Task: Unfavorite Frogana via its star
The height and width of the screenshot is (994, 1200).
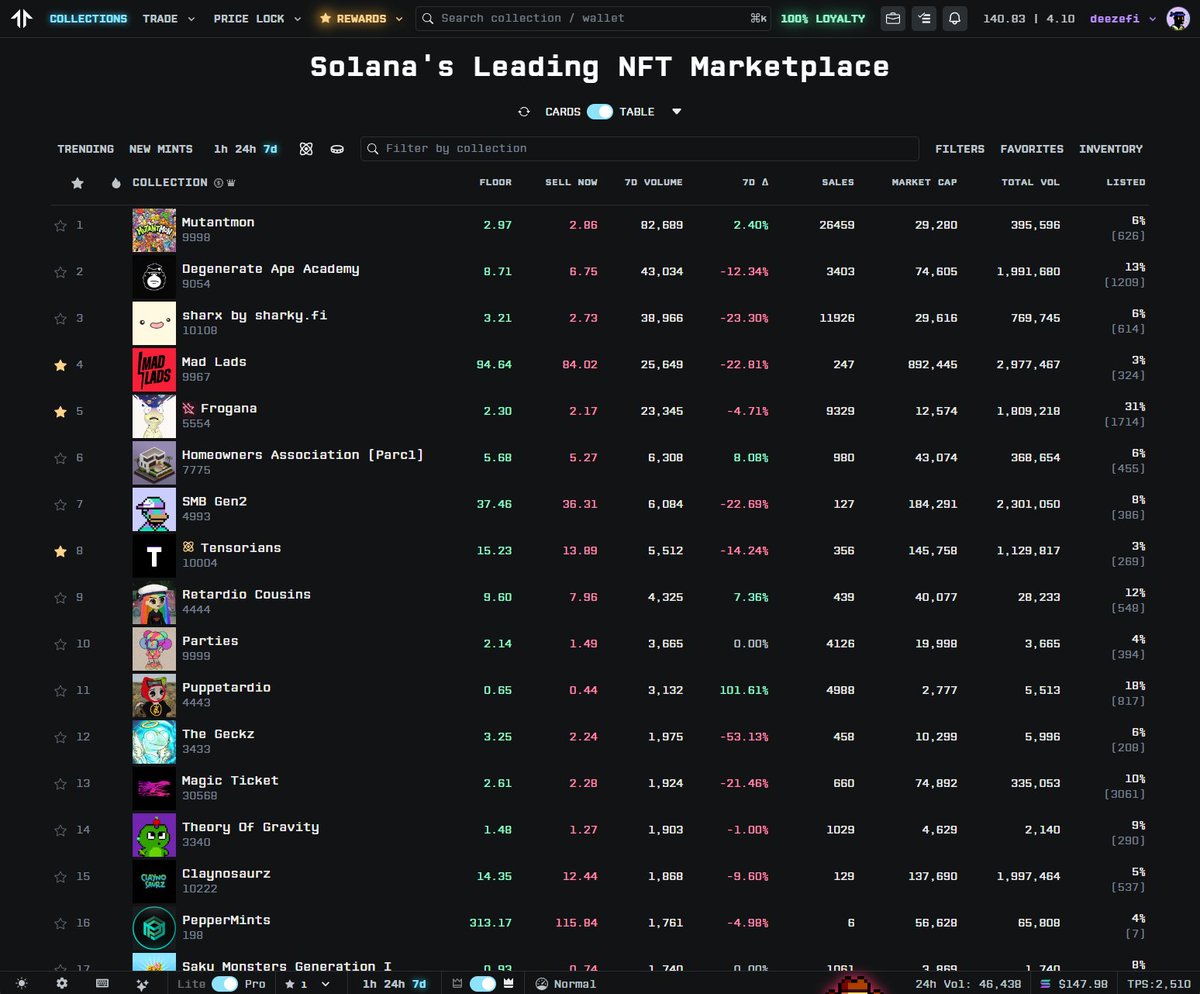Action: coord(60,412)
